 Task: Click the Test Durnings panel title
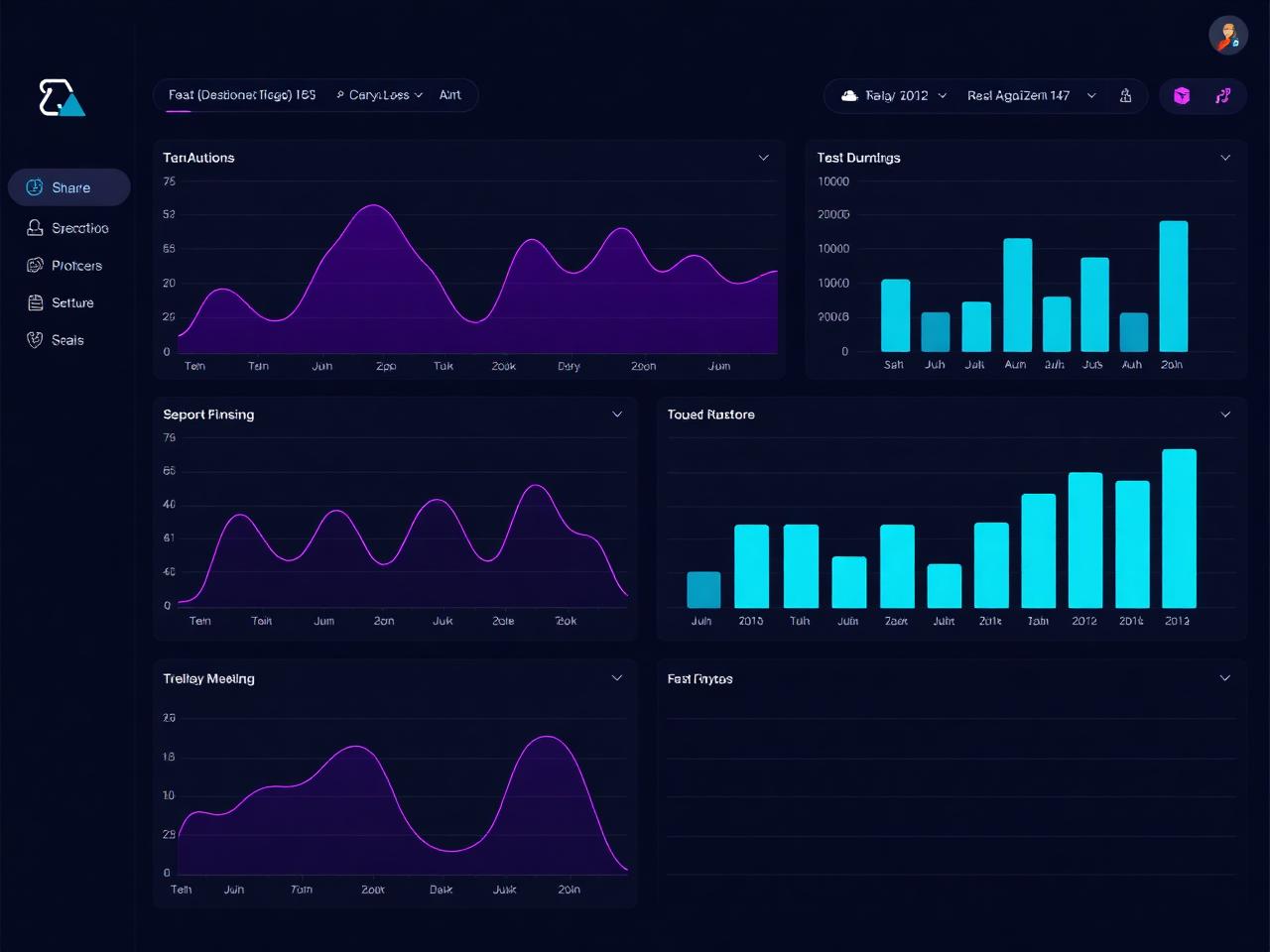[859, 158]
